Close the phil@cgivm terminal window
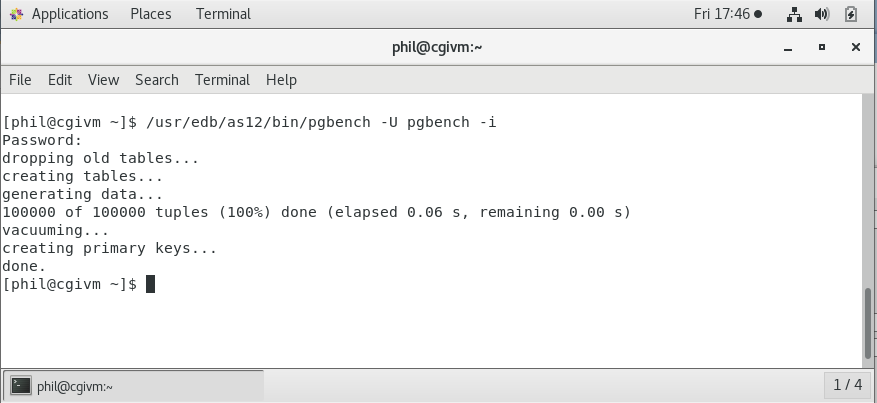The height and width of the screenshot is (403, 877). click(x=855, y=47)
